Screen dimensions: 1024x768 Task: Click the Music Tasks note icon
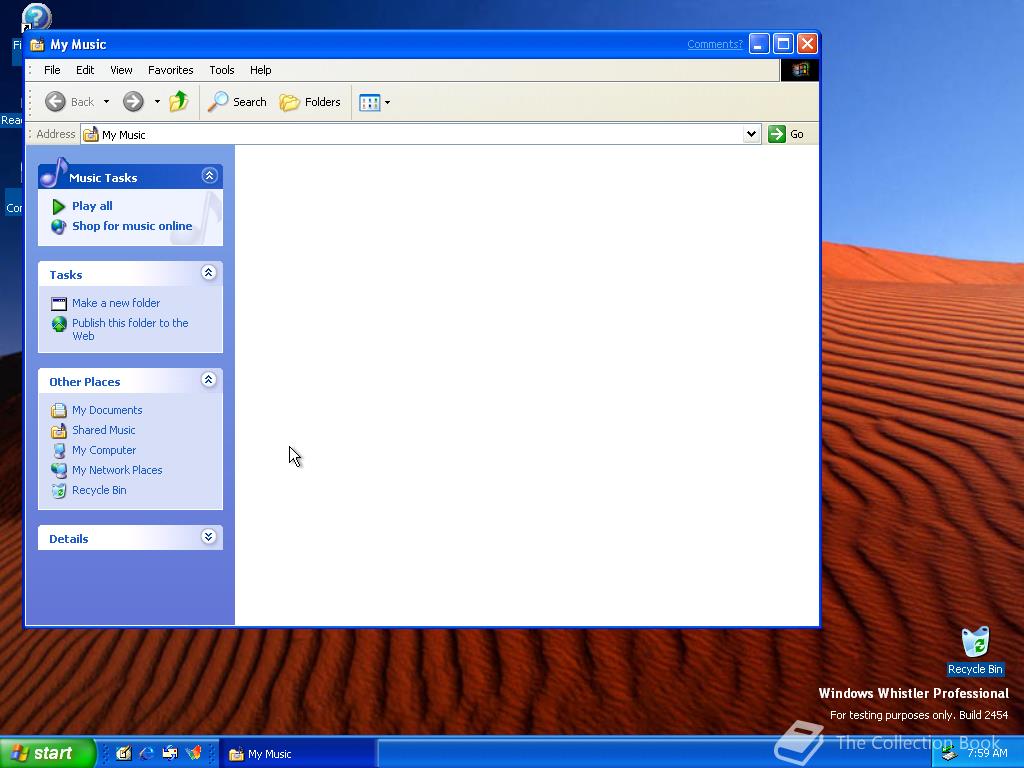(x=54, y=172)
